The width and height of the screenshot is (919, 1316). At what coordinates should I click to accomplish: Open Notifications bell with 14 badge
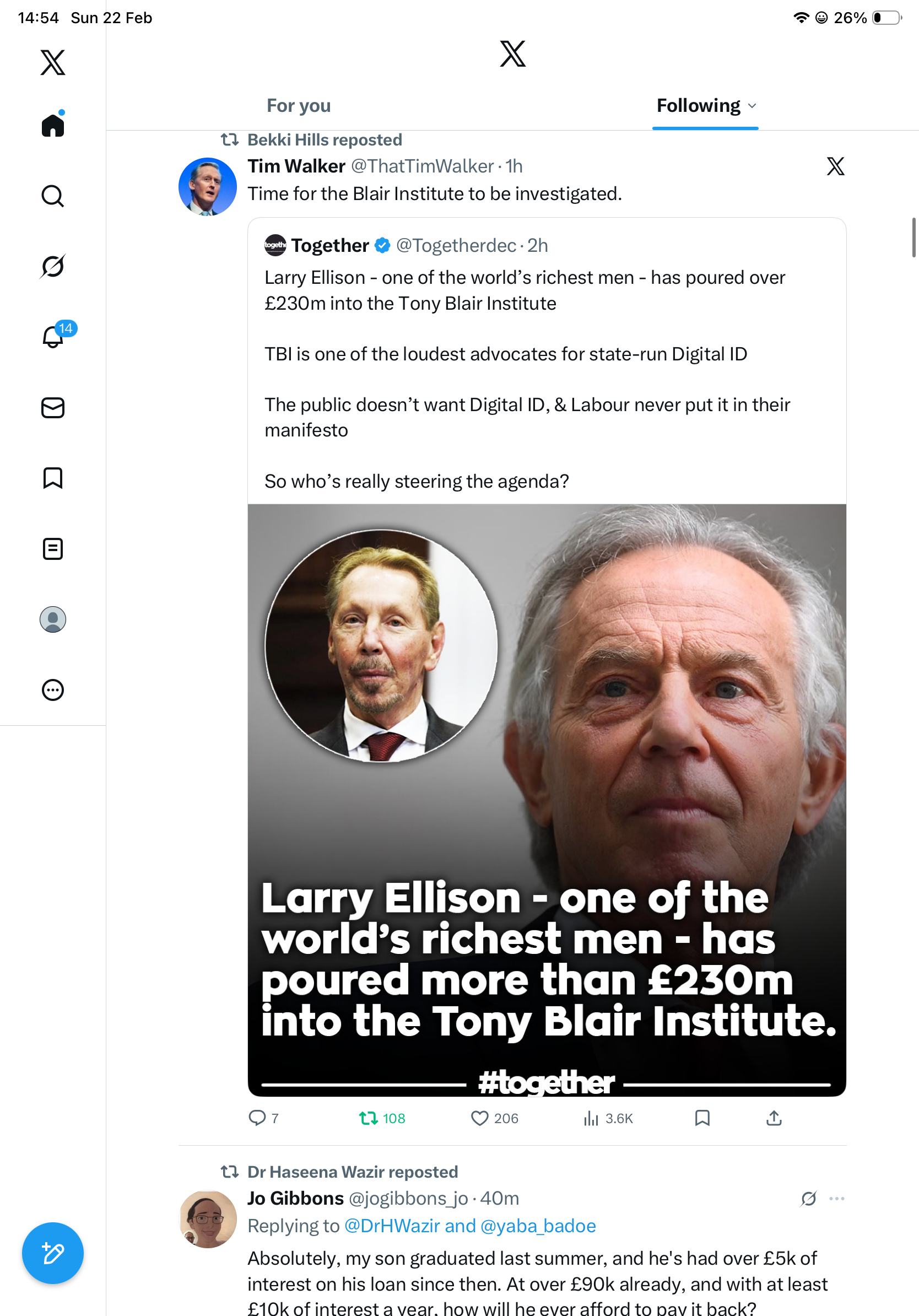pyautogui.click(x=53, y=337)
